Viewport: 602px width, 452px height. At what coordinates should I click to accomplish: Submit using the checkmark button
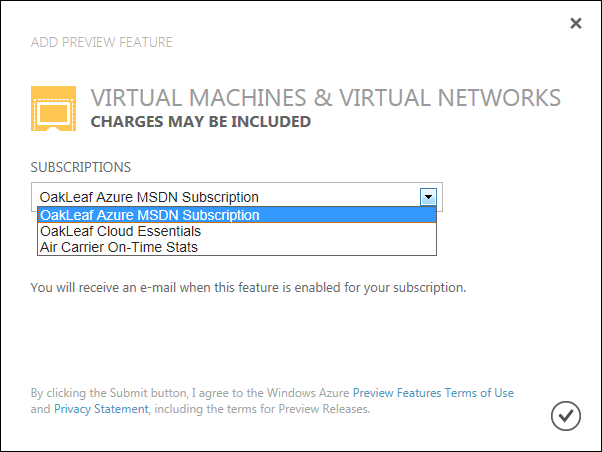[564, 414]
